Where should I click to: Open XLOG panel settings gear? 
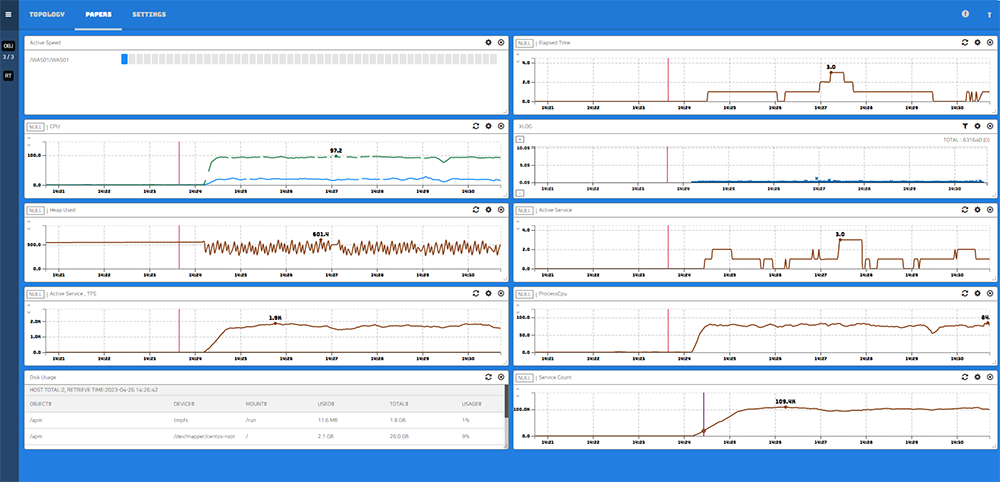coord(977,126)
